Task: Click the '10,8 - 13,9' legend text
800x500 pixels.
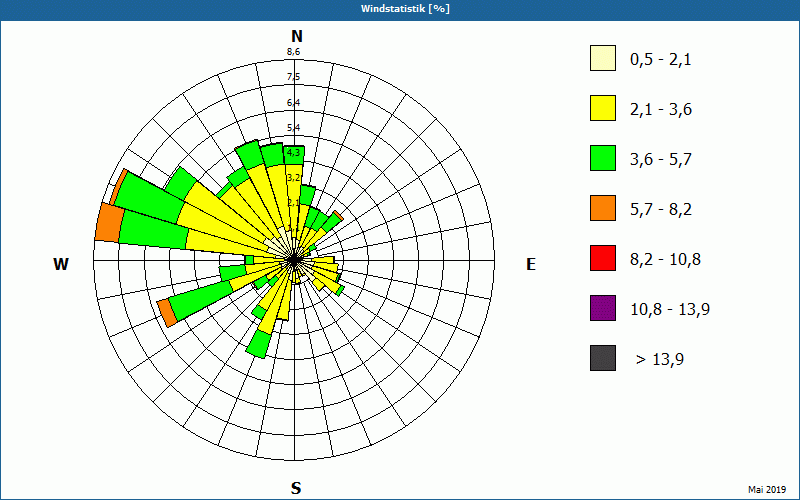Action: 670,310
